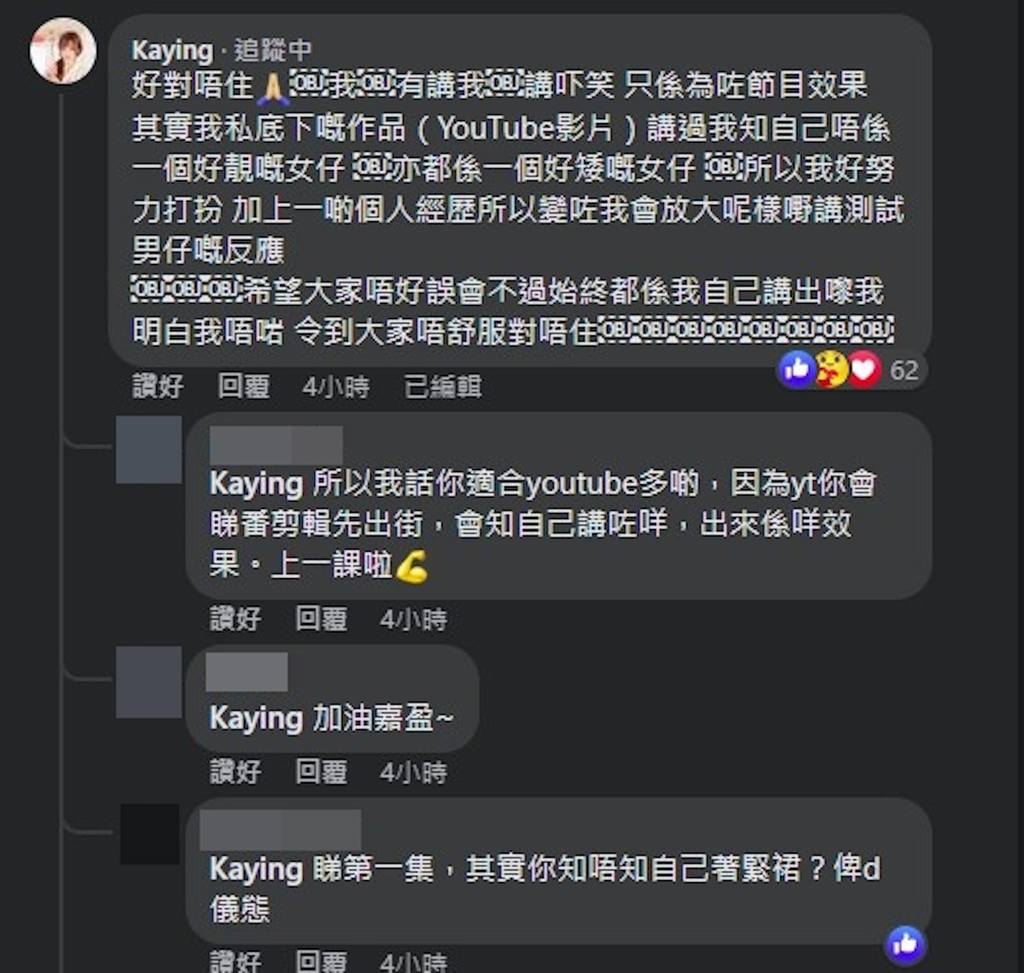Click the like reaction on the last reply

905,944
